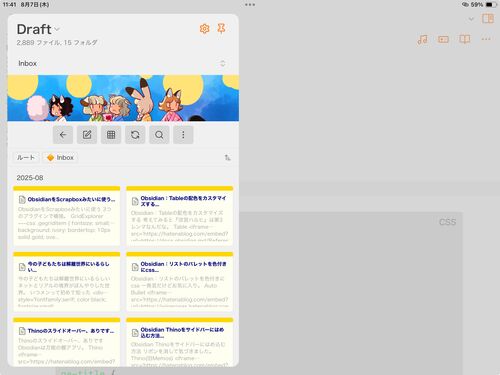Open vault settings gear icon
The image size is (500, 375).
point(204,29)
